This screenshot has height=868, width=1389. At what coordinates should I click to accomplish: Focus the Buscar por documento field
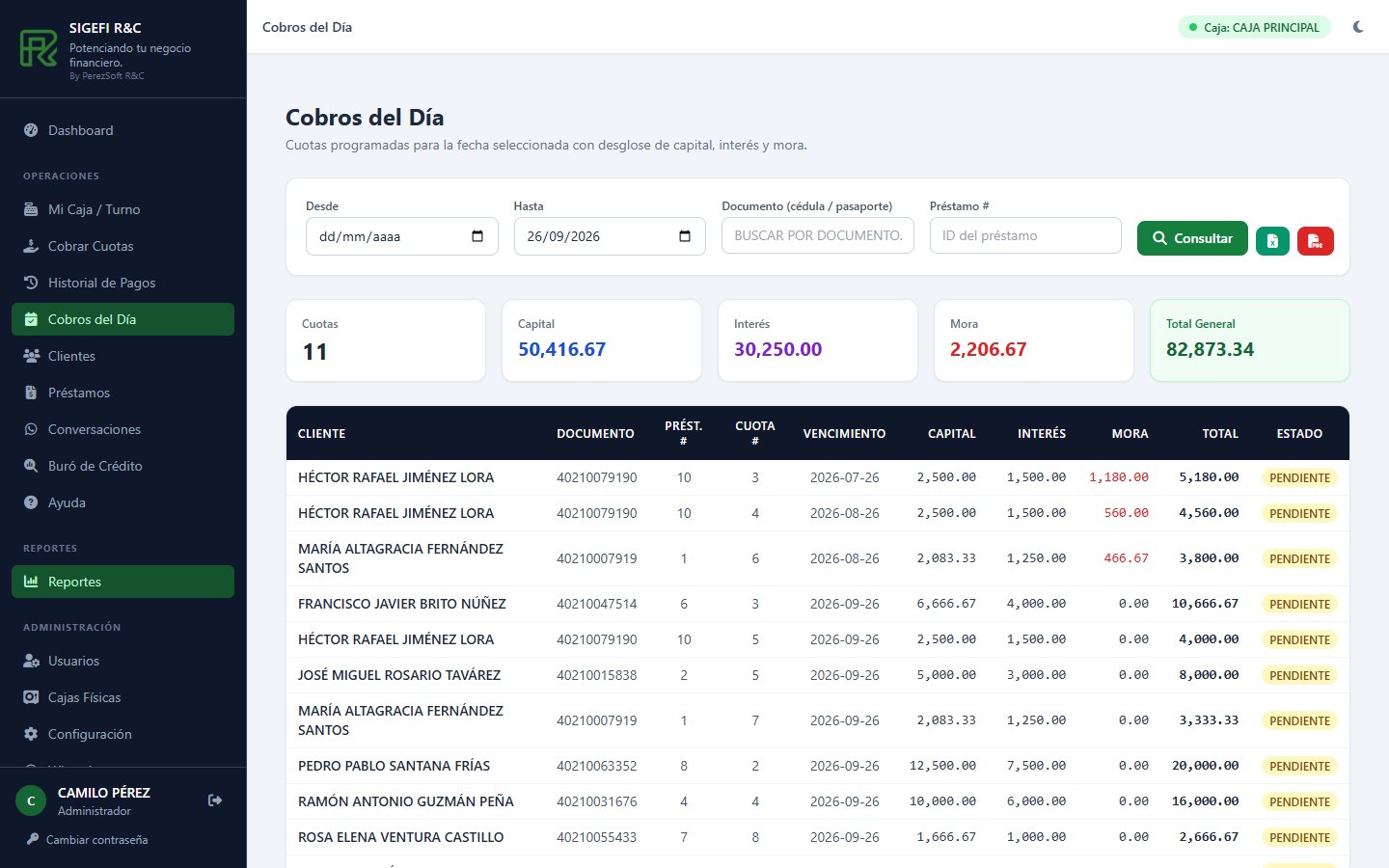coord(818,235)
